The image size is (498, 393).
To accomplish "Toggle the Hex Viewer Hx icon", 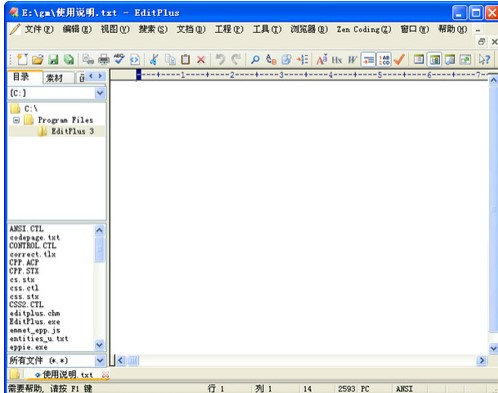I will (337, 60).
